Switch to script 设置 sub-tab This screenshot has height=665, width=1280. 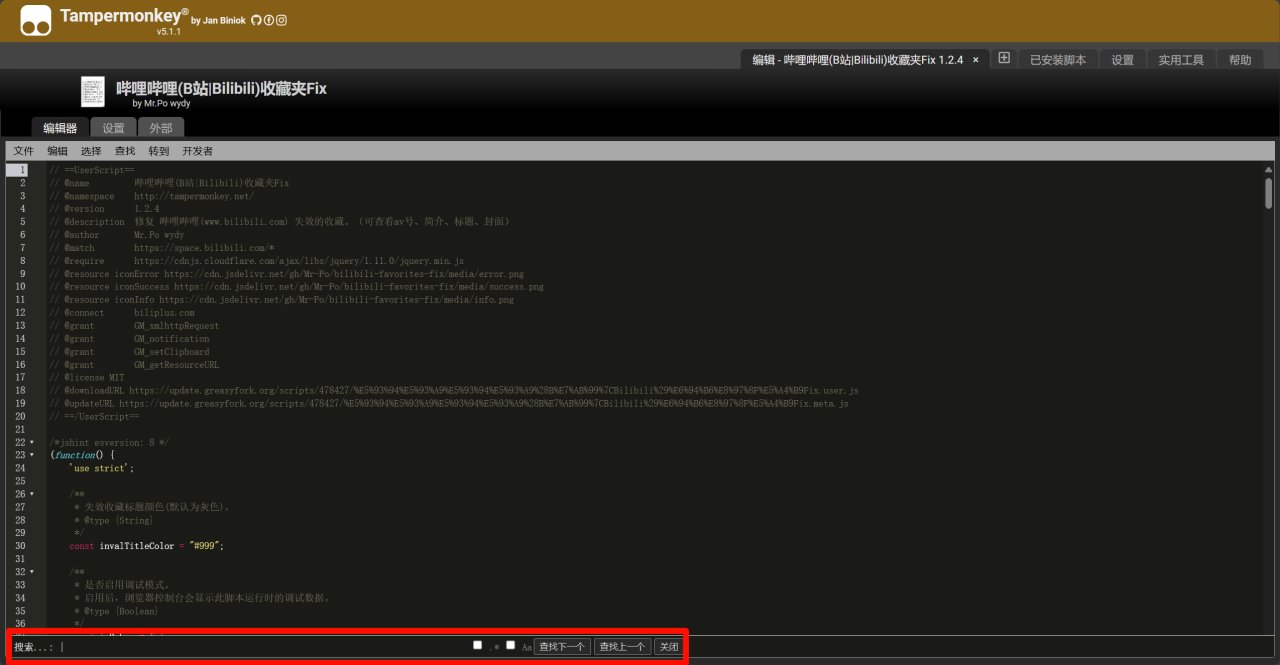[114, 128]
